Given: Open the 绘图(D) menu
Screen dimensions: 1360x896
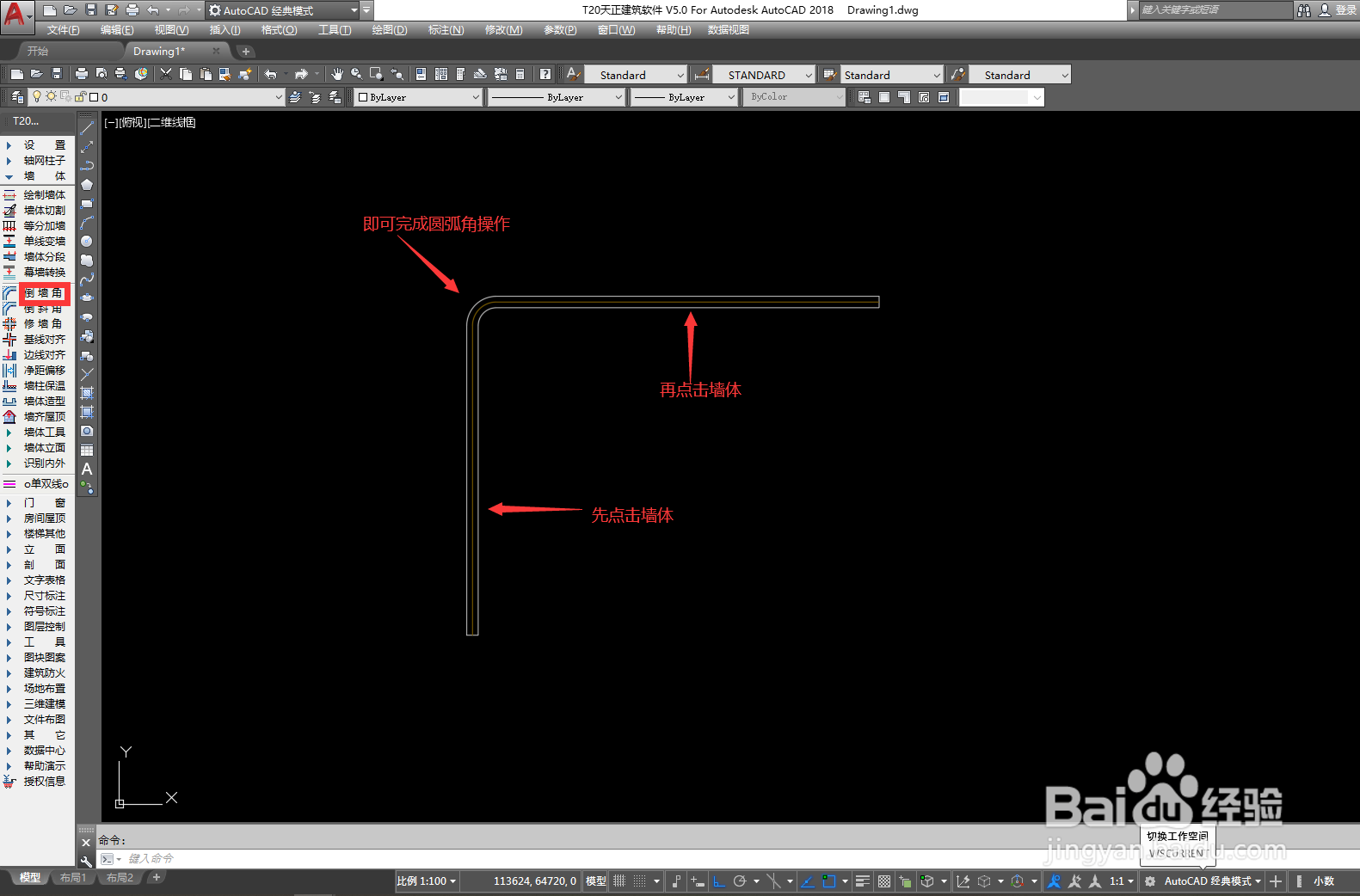Looking at the screenshot, I should pos(390,30).
